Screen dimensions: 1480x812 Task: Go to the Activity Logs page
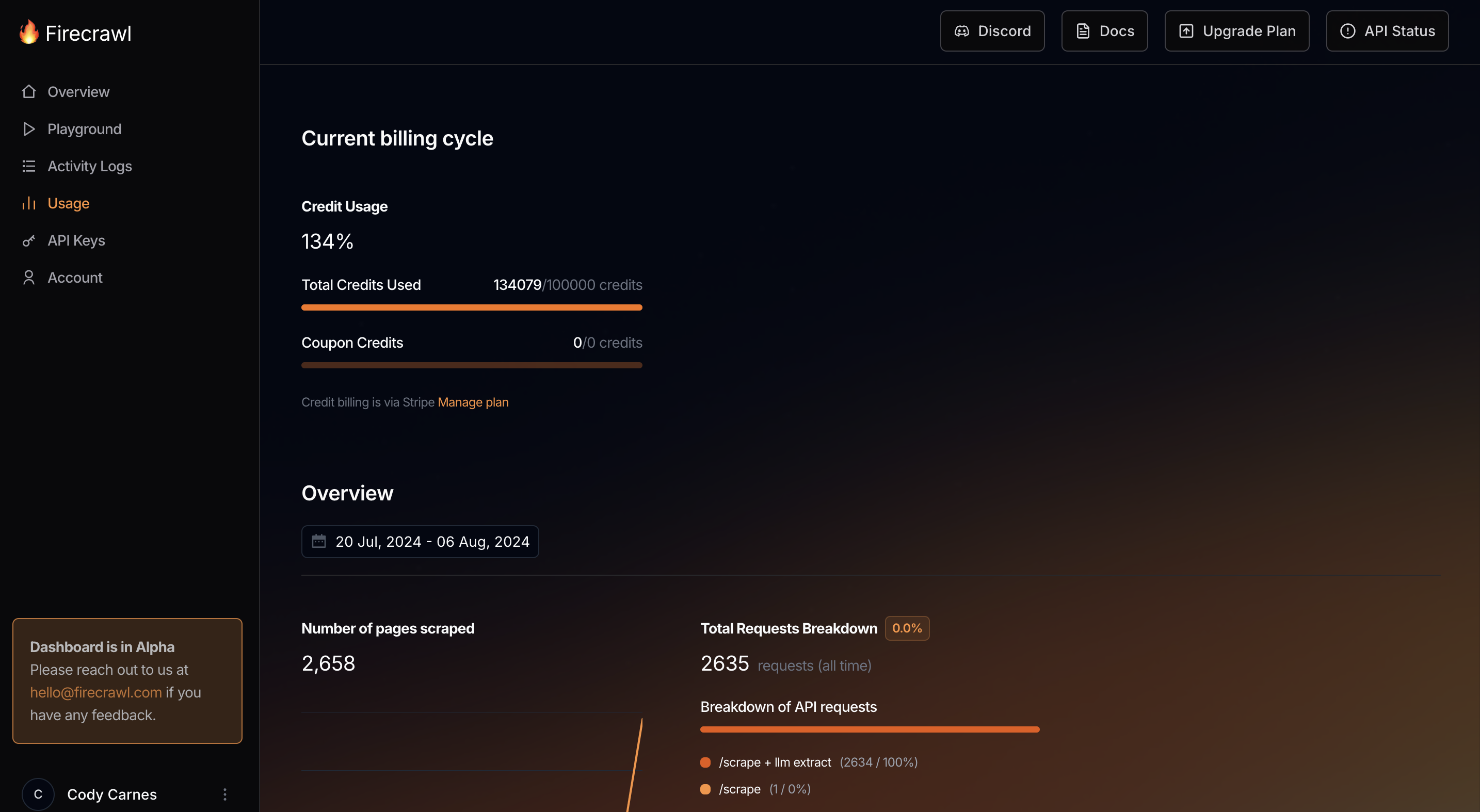(x=90, y=166)
